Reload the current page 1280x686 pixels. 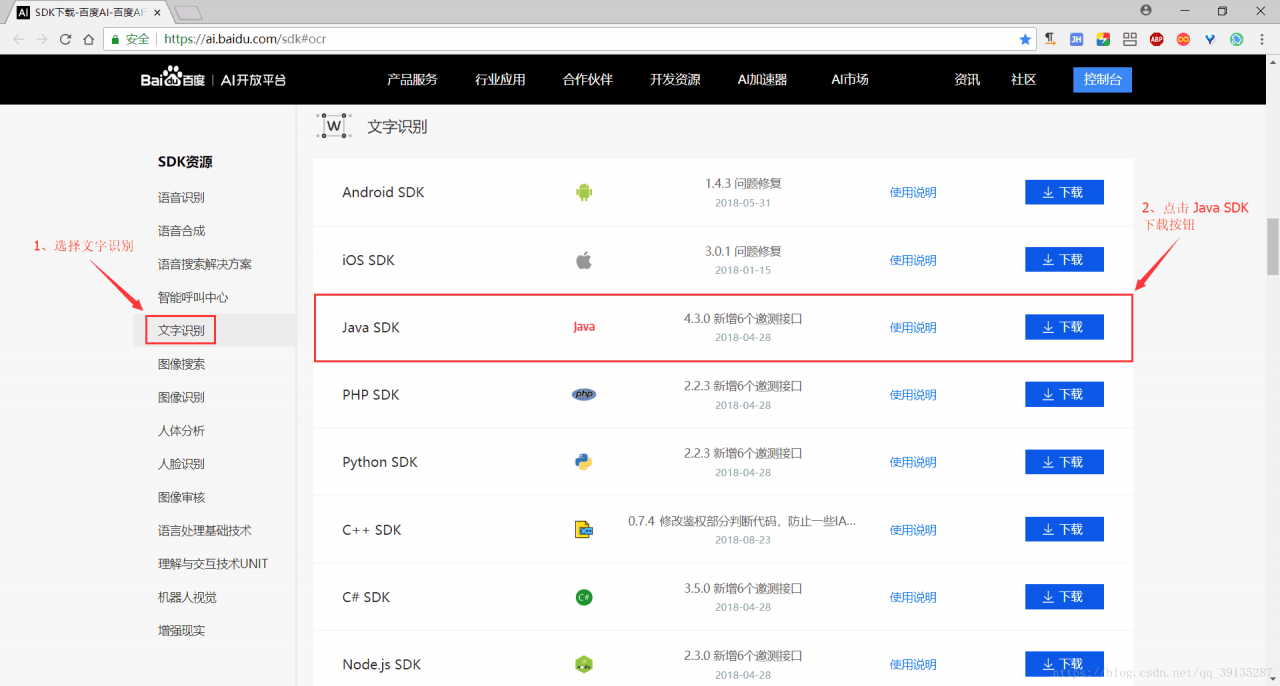point(65,39)
